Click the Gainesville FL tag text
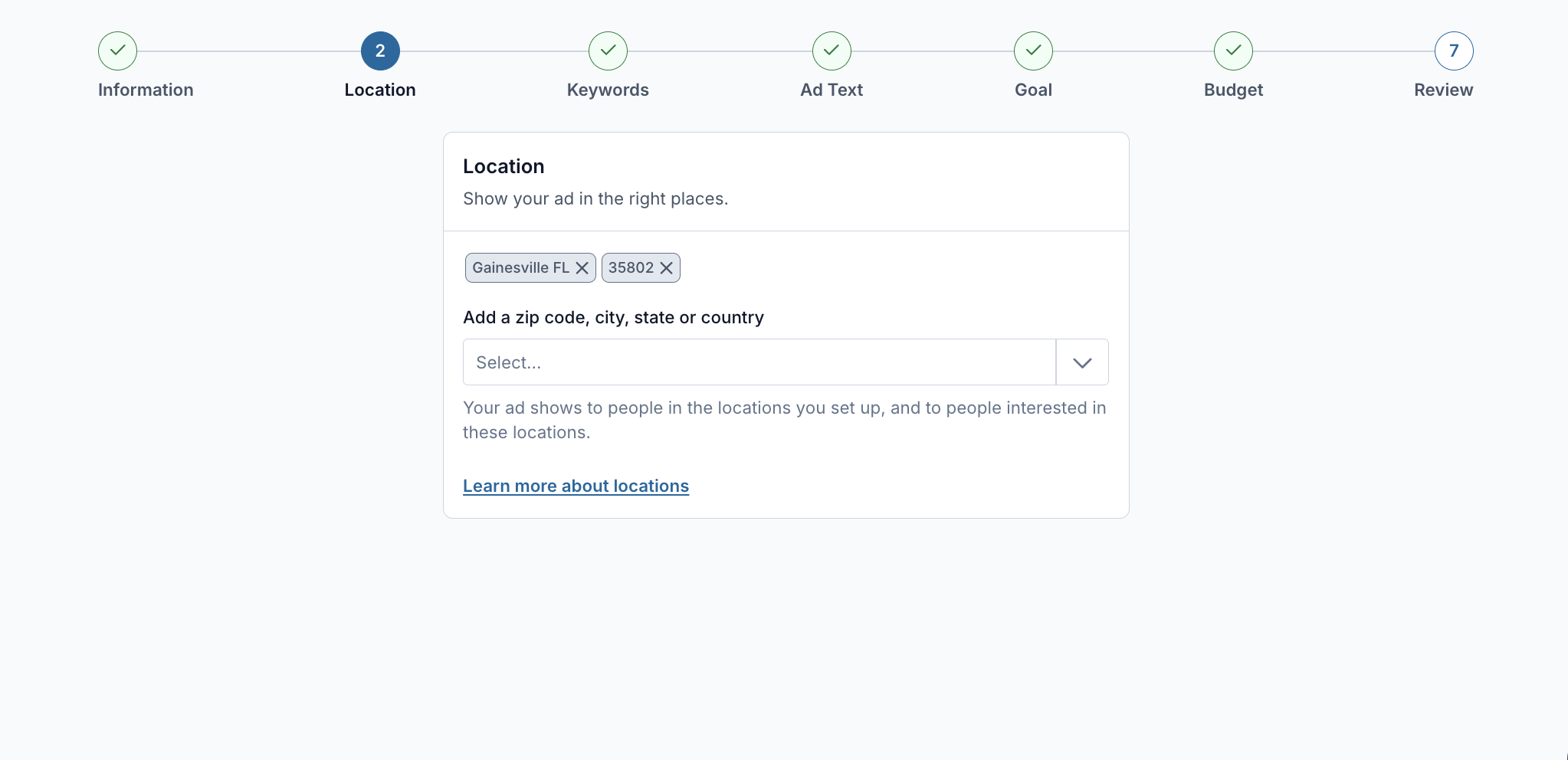 (520, 268)
